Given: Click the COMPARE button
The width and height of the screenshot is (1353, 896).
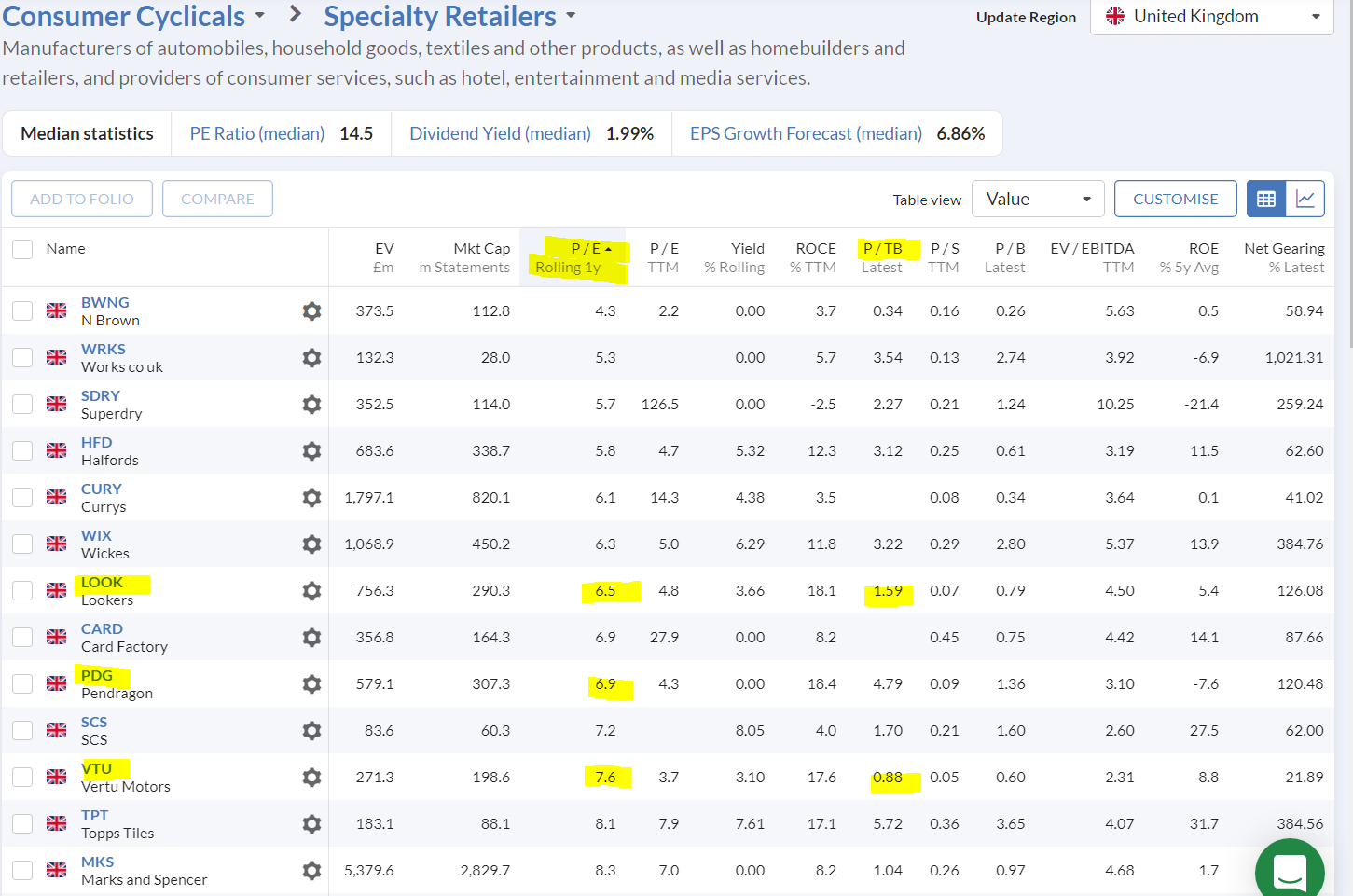Looking at the screenshot, I should [217, 199].
